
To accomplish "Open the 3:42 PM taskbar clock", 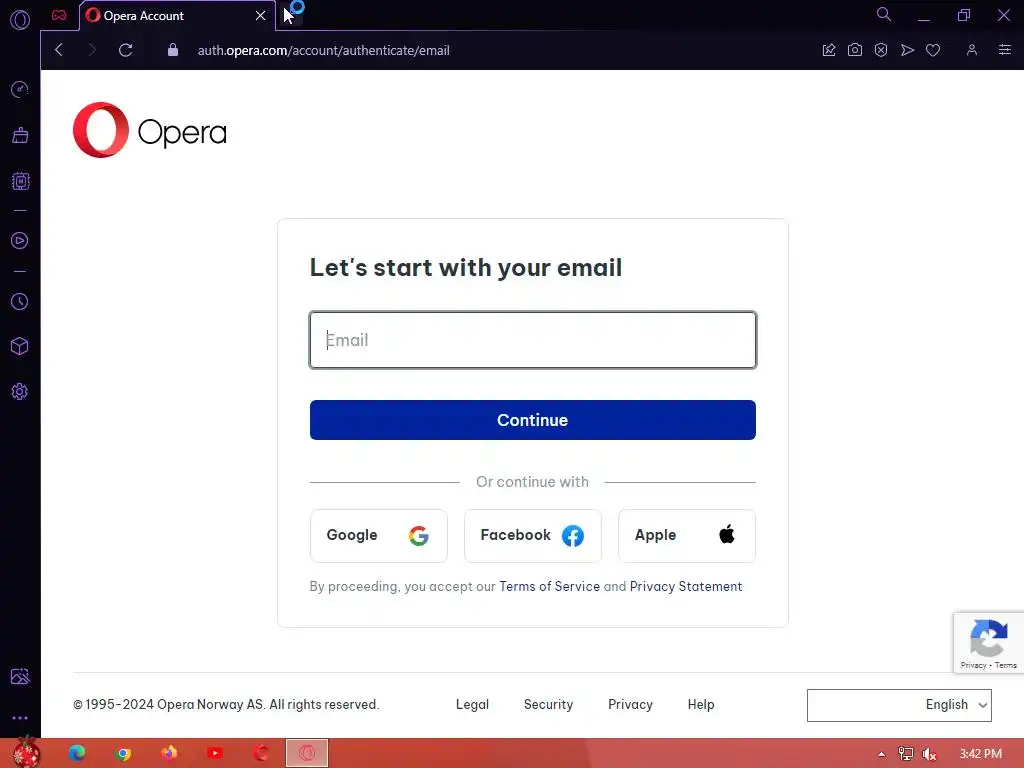I will (980, 754).
